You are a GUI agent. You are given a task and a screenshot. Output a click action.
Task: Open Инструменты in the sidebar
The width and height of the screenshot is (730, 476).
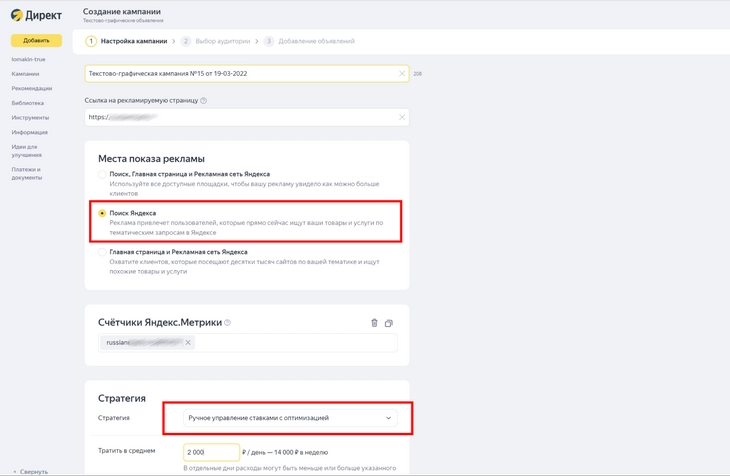click(30, 117)
